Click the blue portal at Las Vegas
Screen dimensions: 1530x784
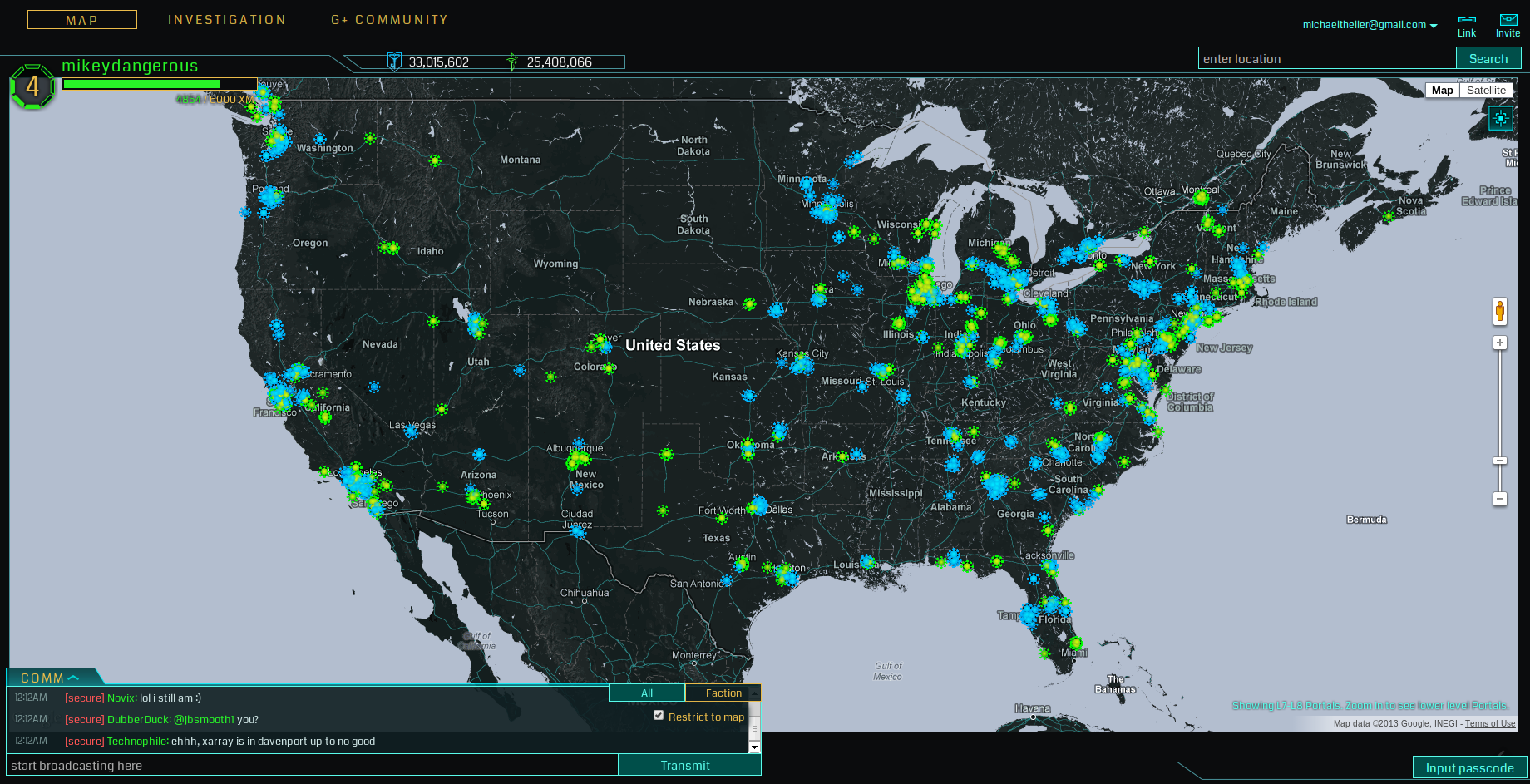tap(411, 431)
